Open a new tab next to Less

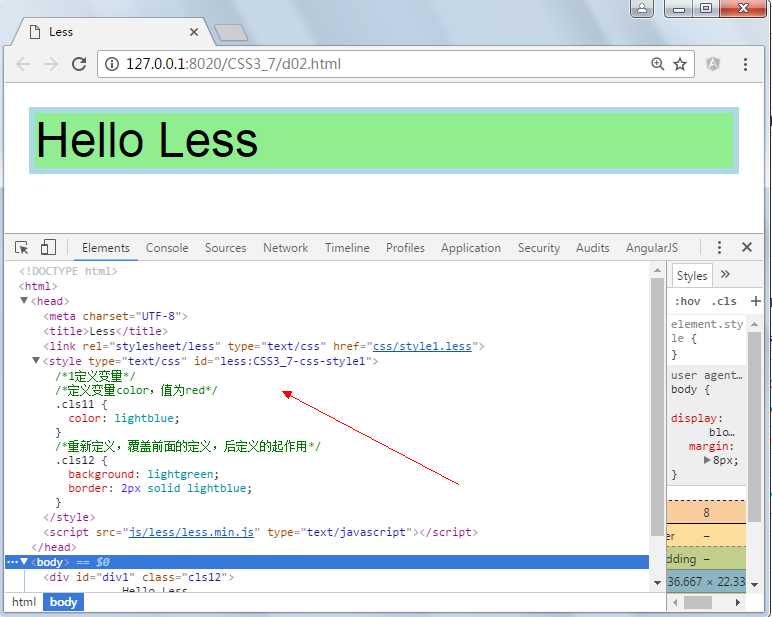click(231, 33)
